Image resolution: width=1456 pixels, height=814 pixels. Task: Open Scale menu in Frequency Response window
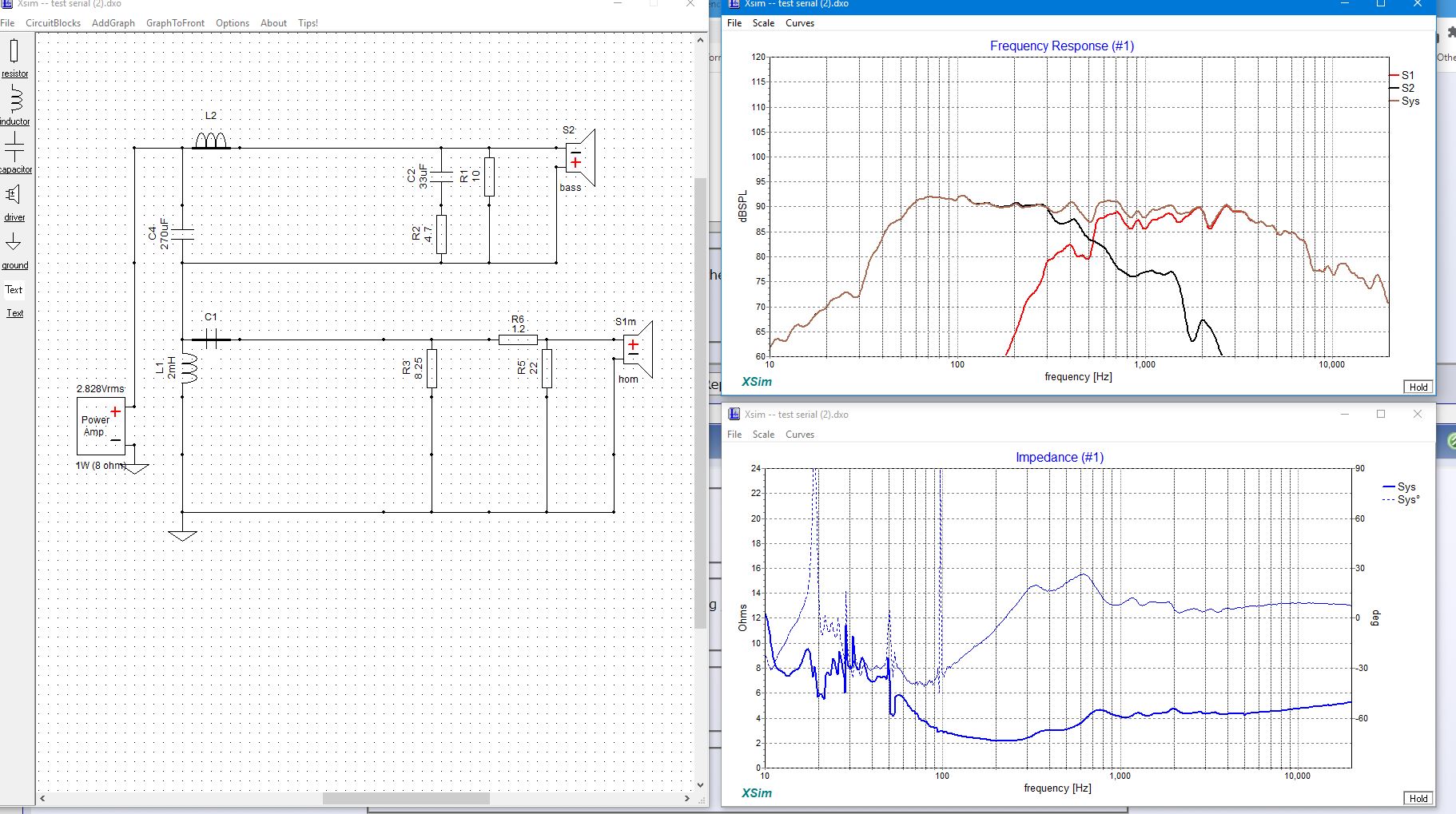[x=763, y=23]
